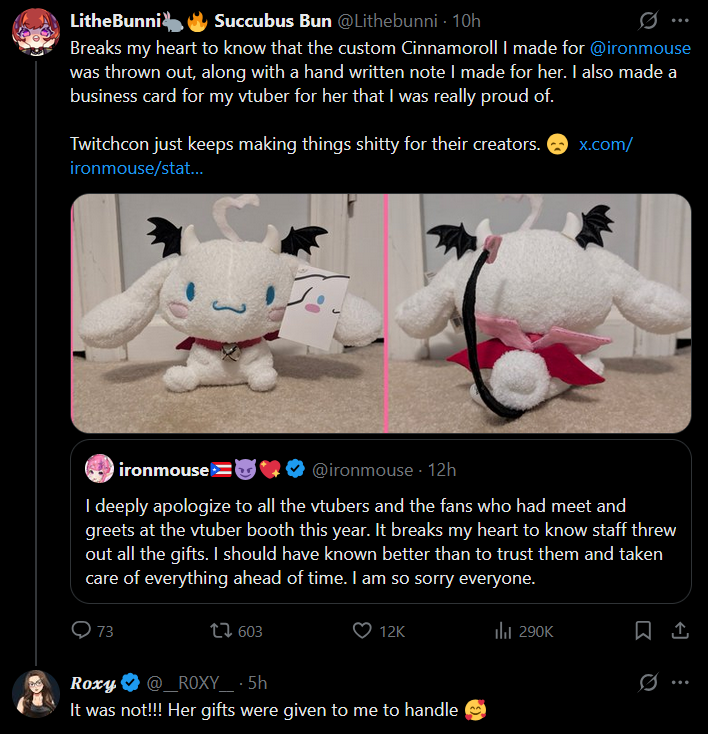Image resolution: width=708 pixels, height=734 pixels.
Task: Open Roxy's profile picture
Action: (x=35, y=693)
